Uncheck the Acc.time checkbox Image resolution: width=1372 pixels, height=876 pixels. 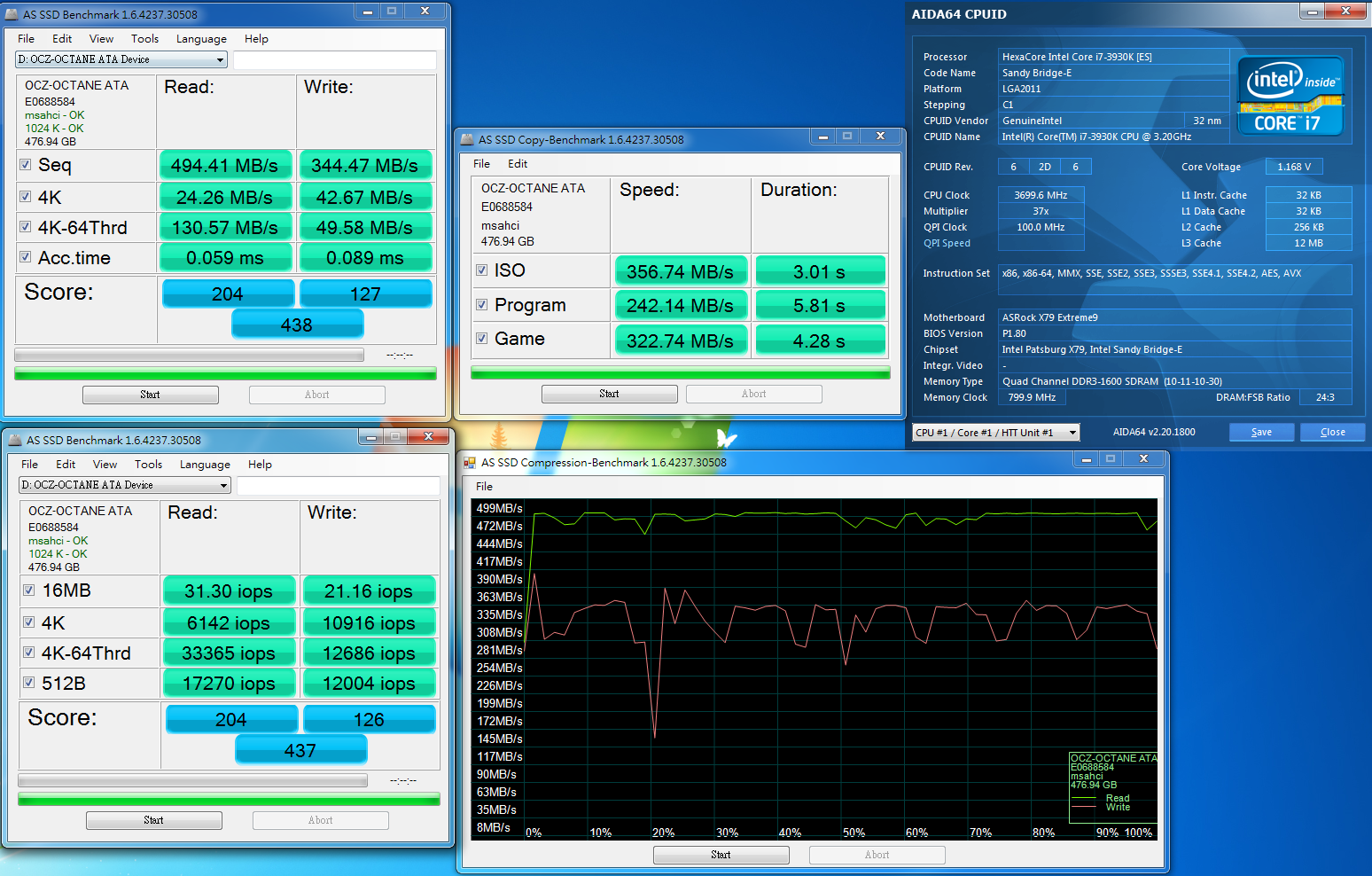tap(26, 257)
